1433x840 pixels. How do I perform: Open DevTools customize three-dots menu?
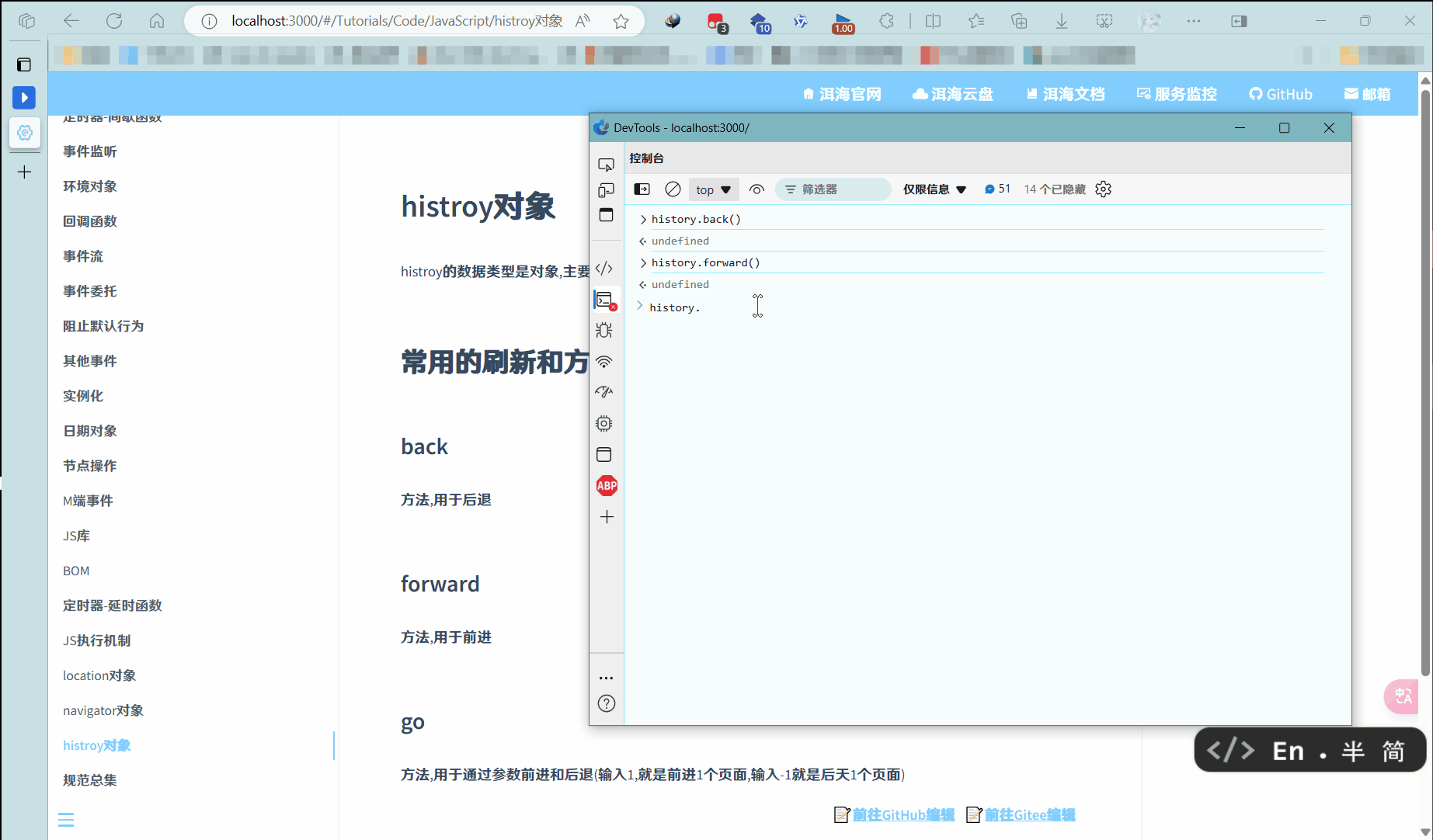(x=607, y=678)
